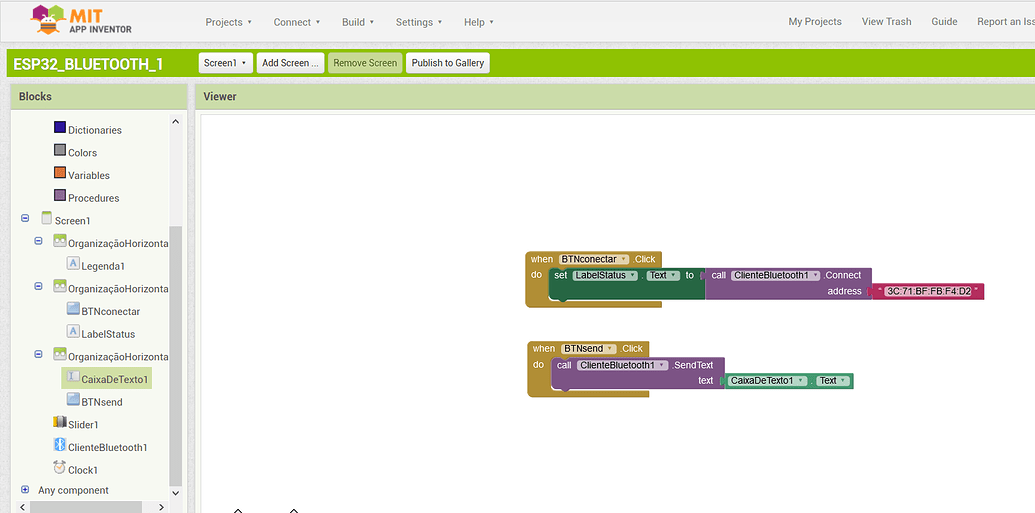This screenshot has height=513, width=1035.
Task: Open the Screen1 screen selector dropdown
Action: pos(226,63)
